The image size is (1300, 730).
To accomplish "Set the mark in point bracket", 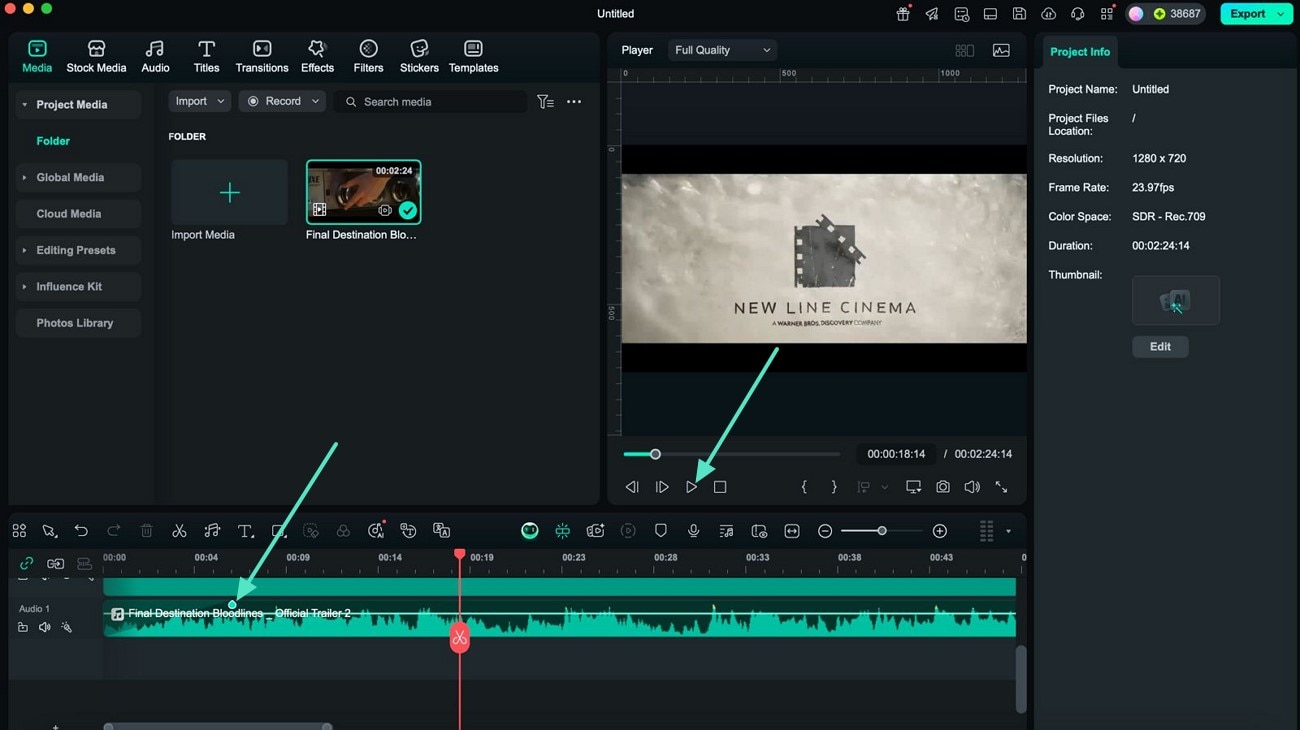I will click(x=804, y=487).
